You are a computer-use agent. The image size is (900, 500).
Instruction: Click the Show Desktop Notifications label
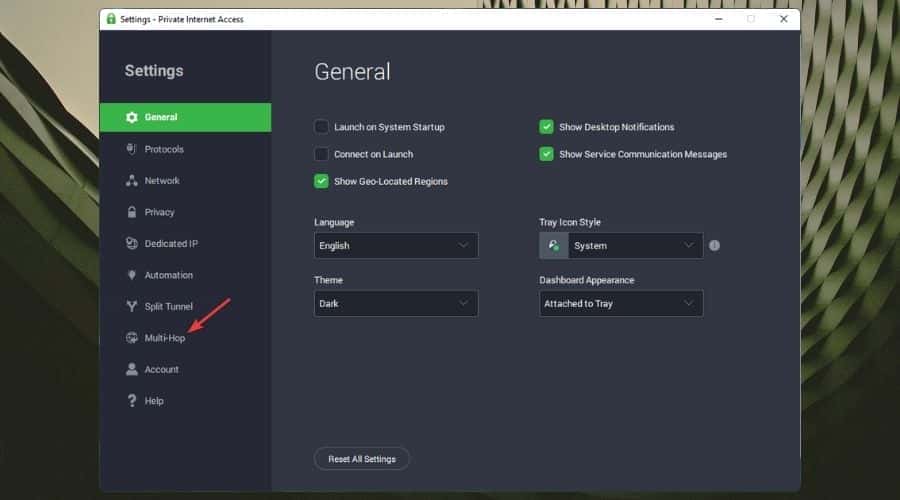click(616, 127)
